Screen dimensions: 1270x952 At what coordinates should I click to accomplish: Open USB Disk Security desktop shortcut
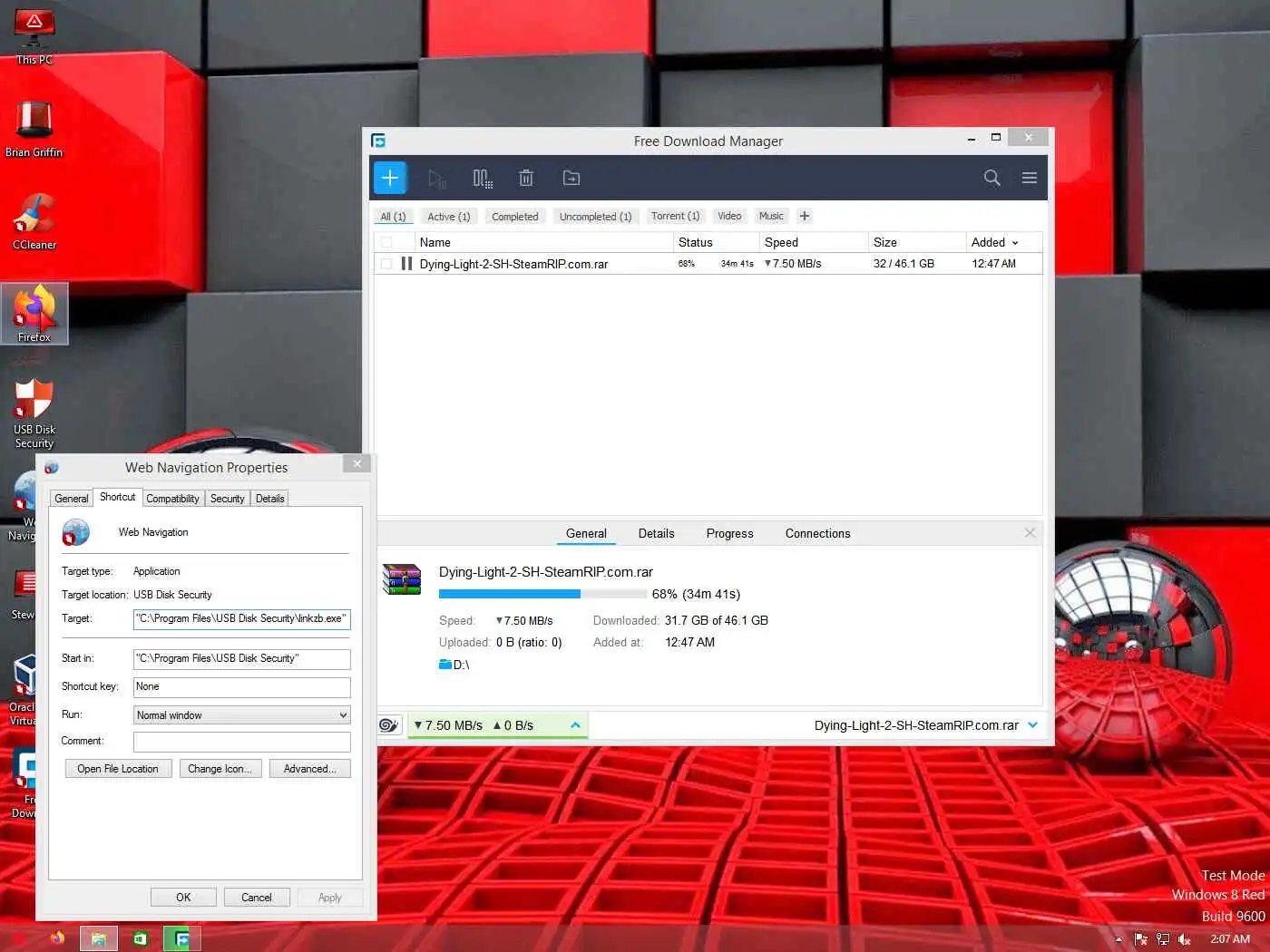point(34,413)
